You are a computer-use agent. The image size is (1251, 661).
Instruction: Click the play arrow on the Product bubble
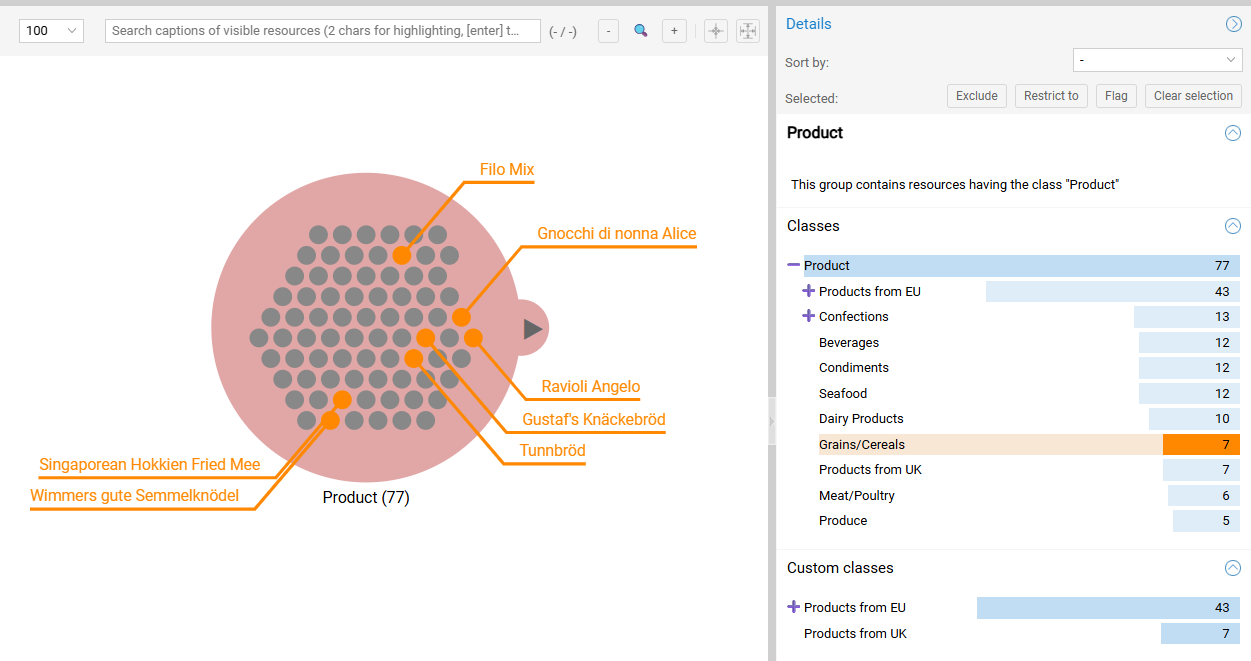533,328
